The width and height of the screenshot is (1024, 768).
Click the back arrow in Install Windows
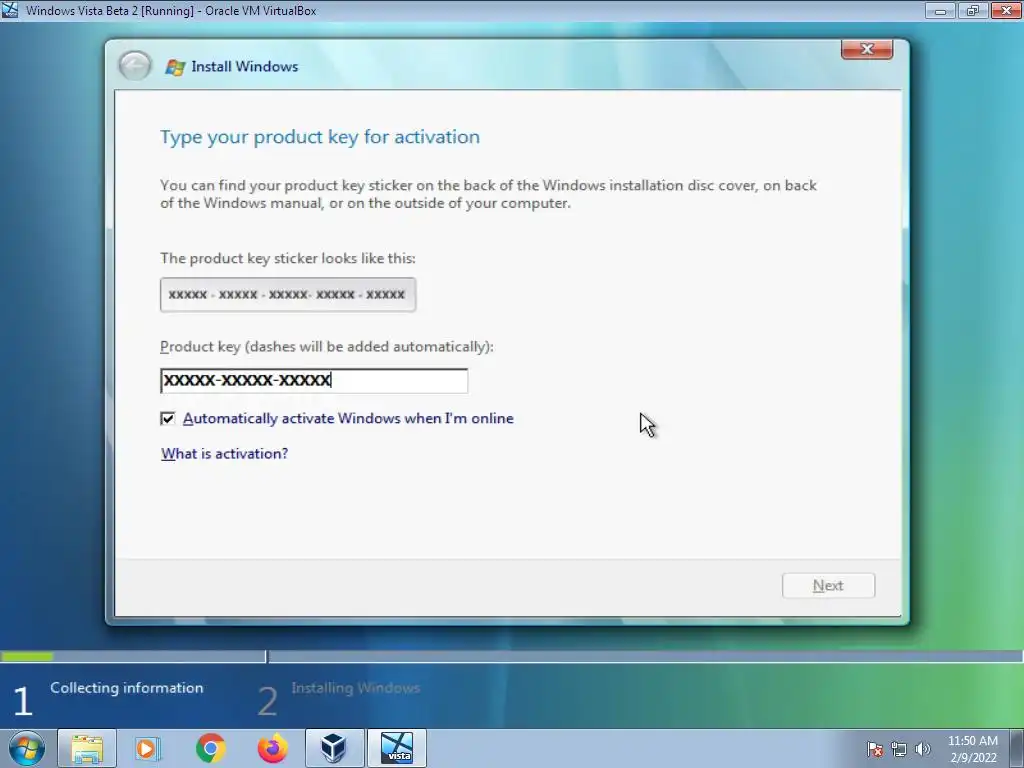tap(135, 66)
